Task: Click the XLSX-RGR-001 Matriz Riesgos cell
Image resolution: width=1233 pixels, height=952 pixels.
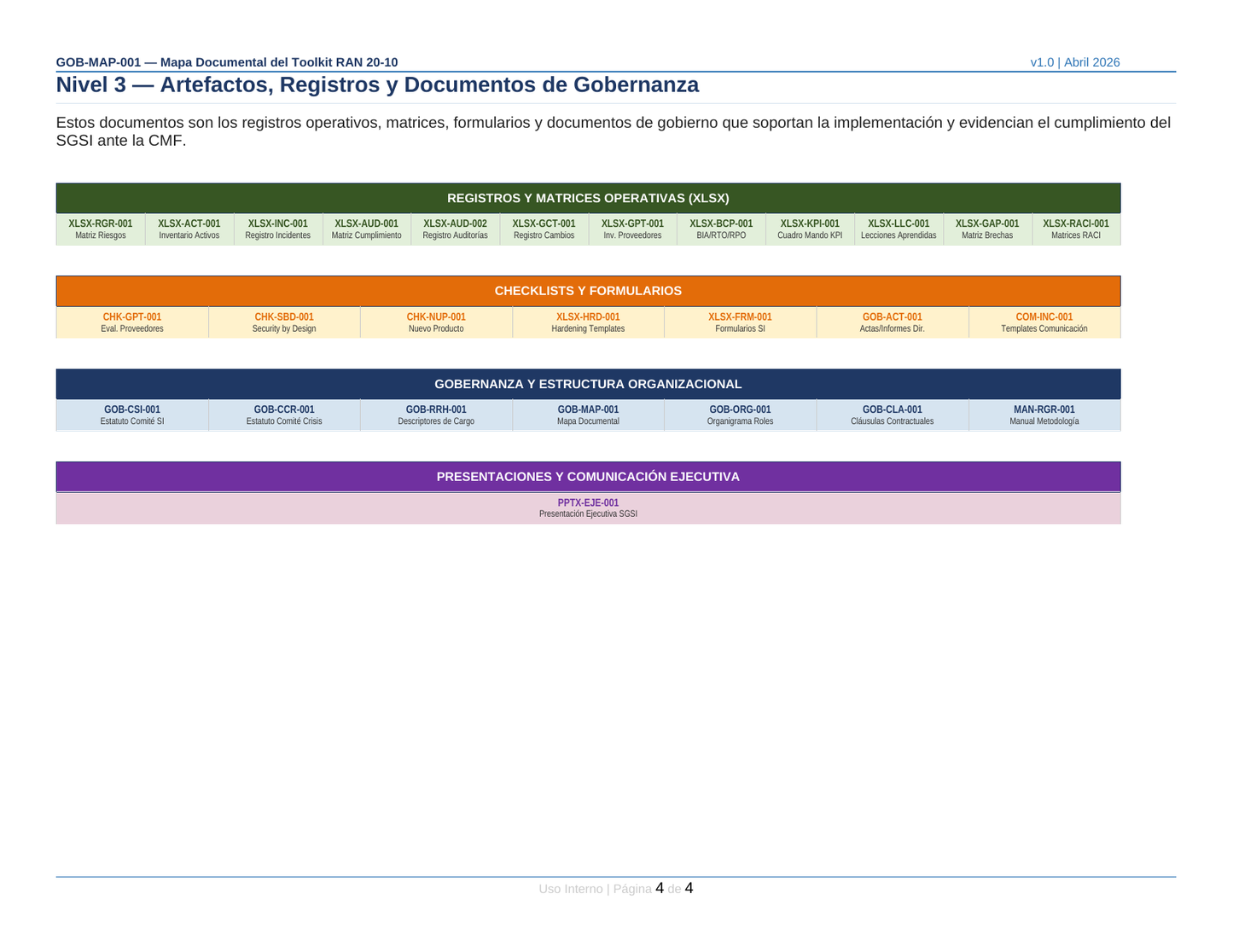Action: [x=101, y=229]
